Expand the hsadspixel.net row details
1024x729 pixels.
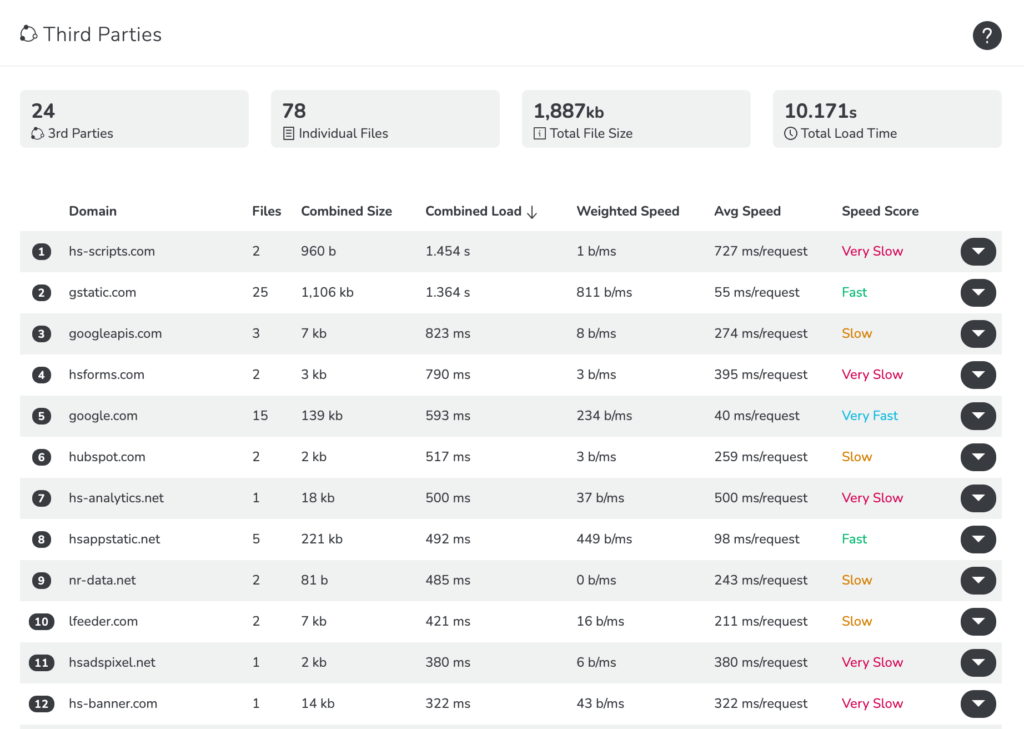coord(978,663)
